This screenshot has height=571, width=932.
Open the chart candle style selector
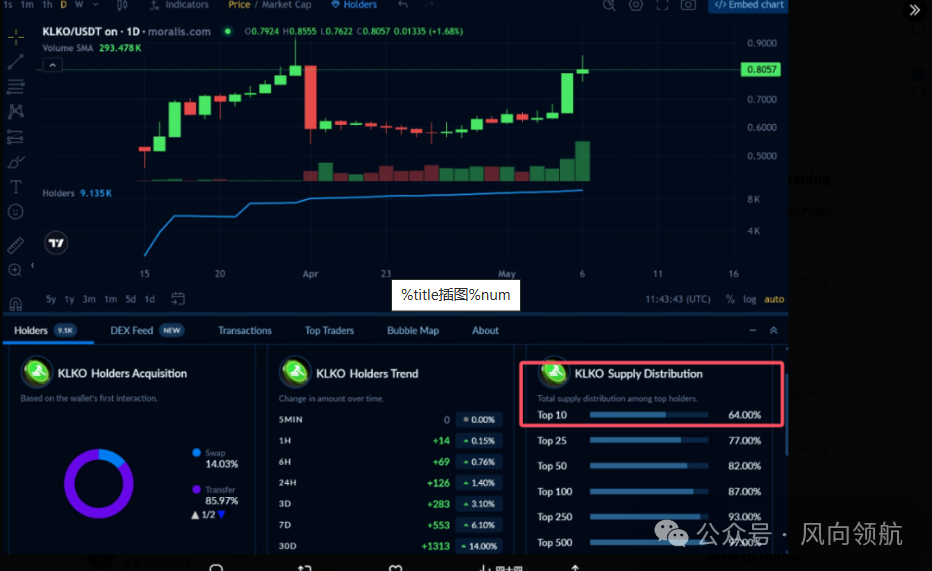point(122,5)
